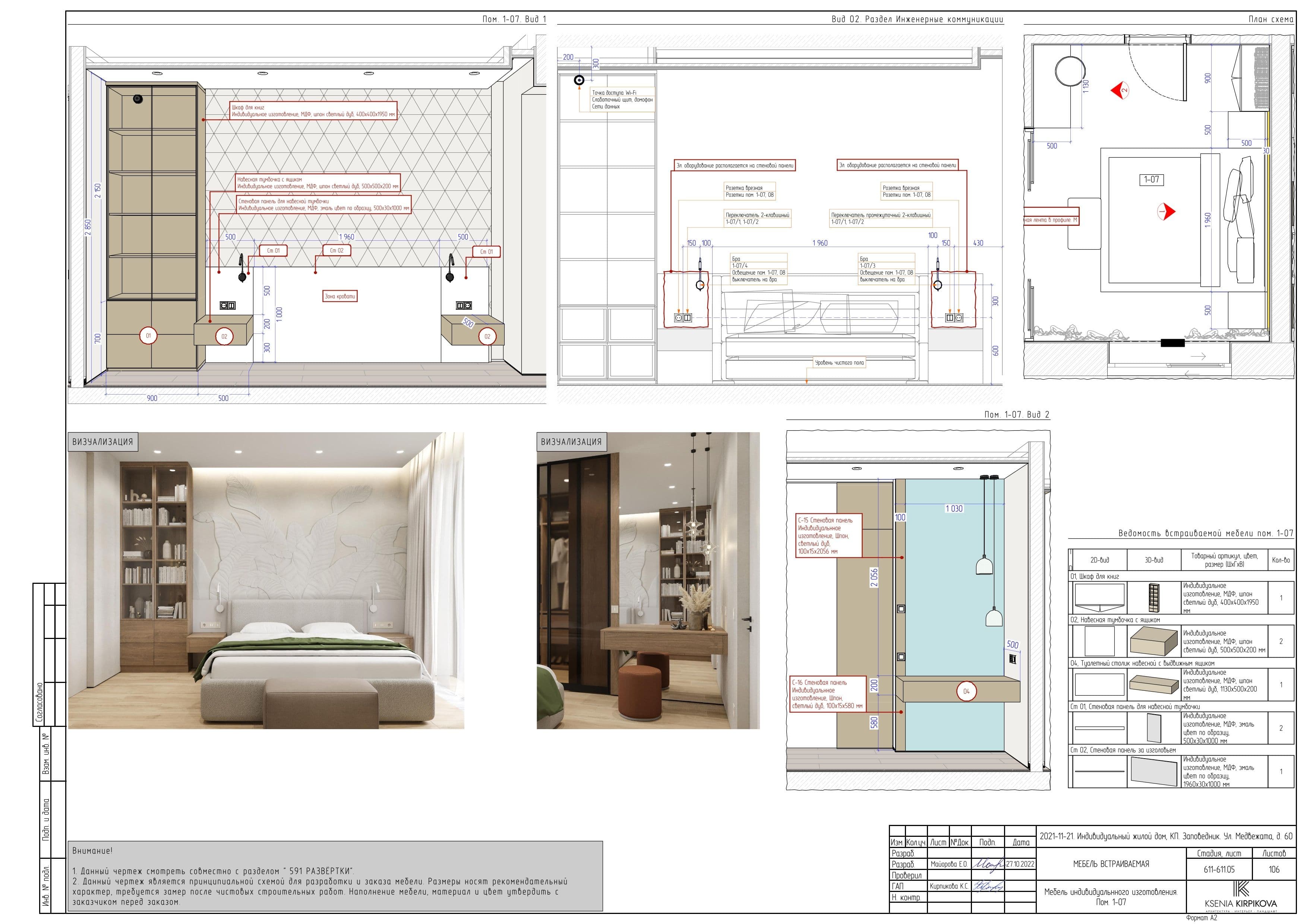
Task: Click the red section marker 1 on the plan
Action: click(x=1166, y=212)
